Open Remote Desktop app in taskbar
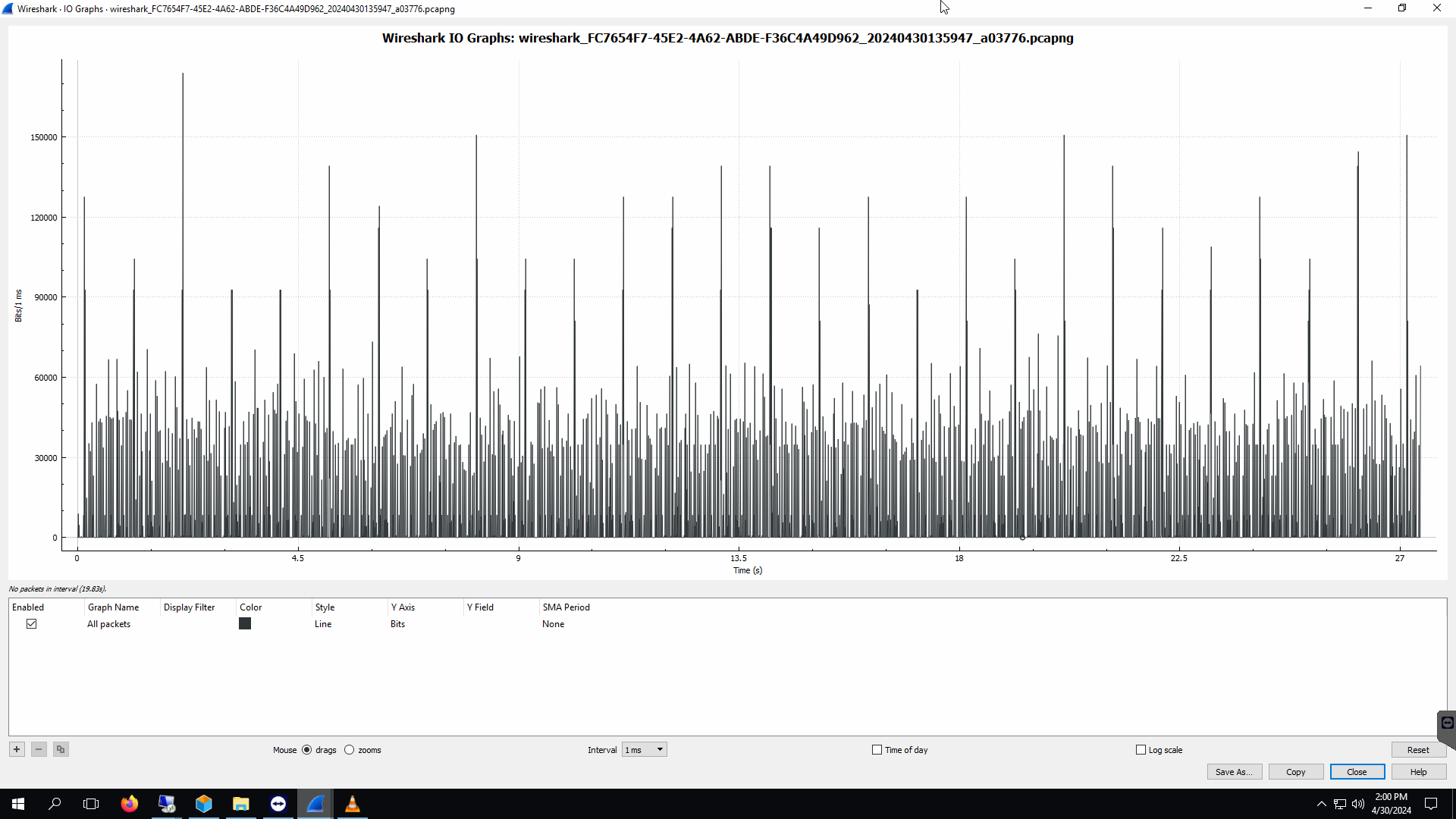 (167, 804)
